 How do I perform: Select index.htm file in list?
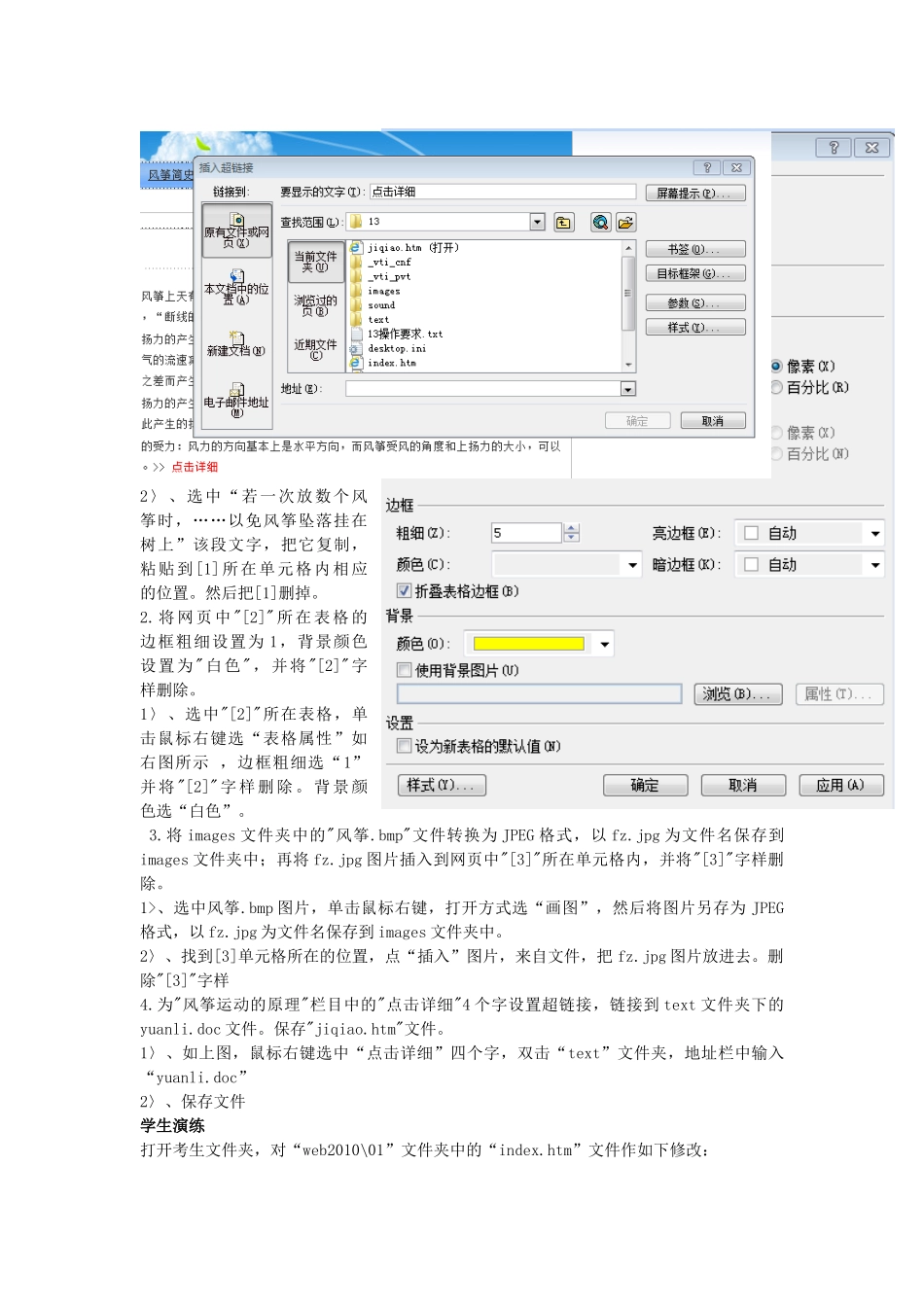[x=383, y=363]
